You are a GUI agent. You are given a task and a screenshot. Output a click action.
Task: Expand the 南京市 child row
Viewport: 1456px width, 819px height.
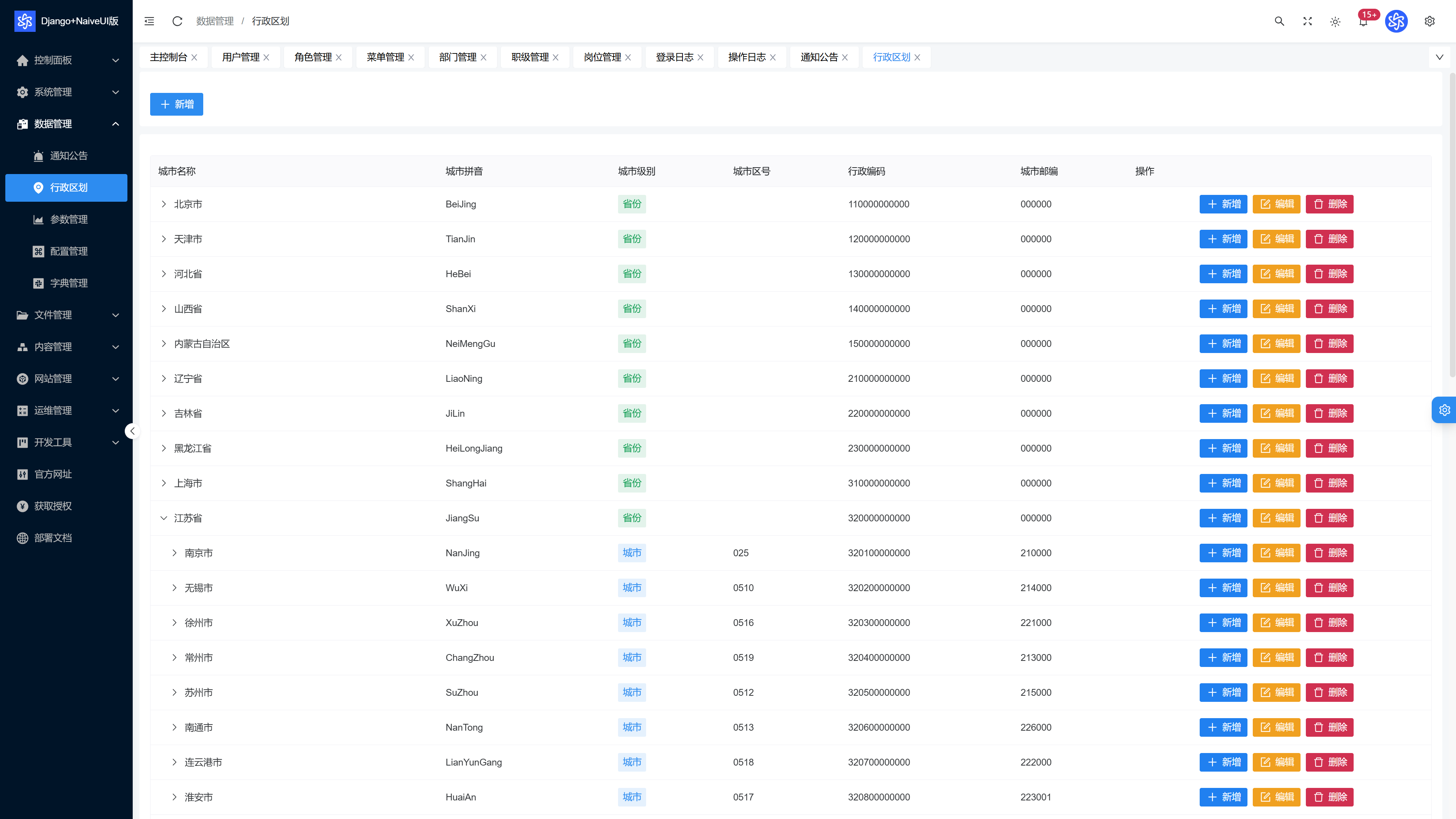coord(175,553)
